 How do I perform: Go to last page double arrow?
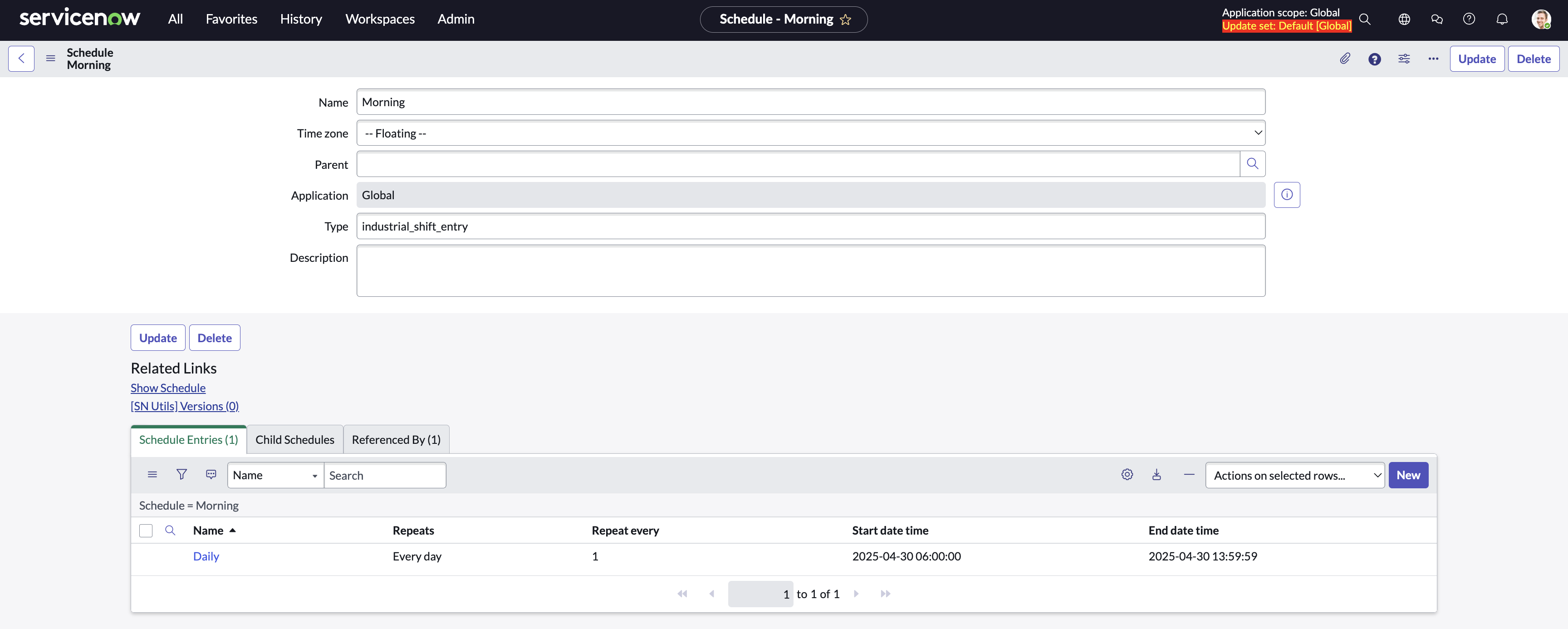click(x=885, y=594)
